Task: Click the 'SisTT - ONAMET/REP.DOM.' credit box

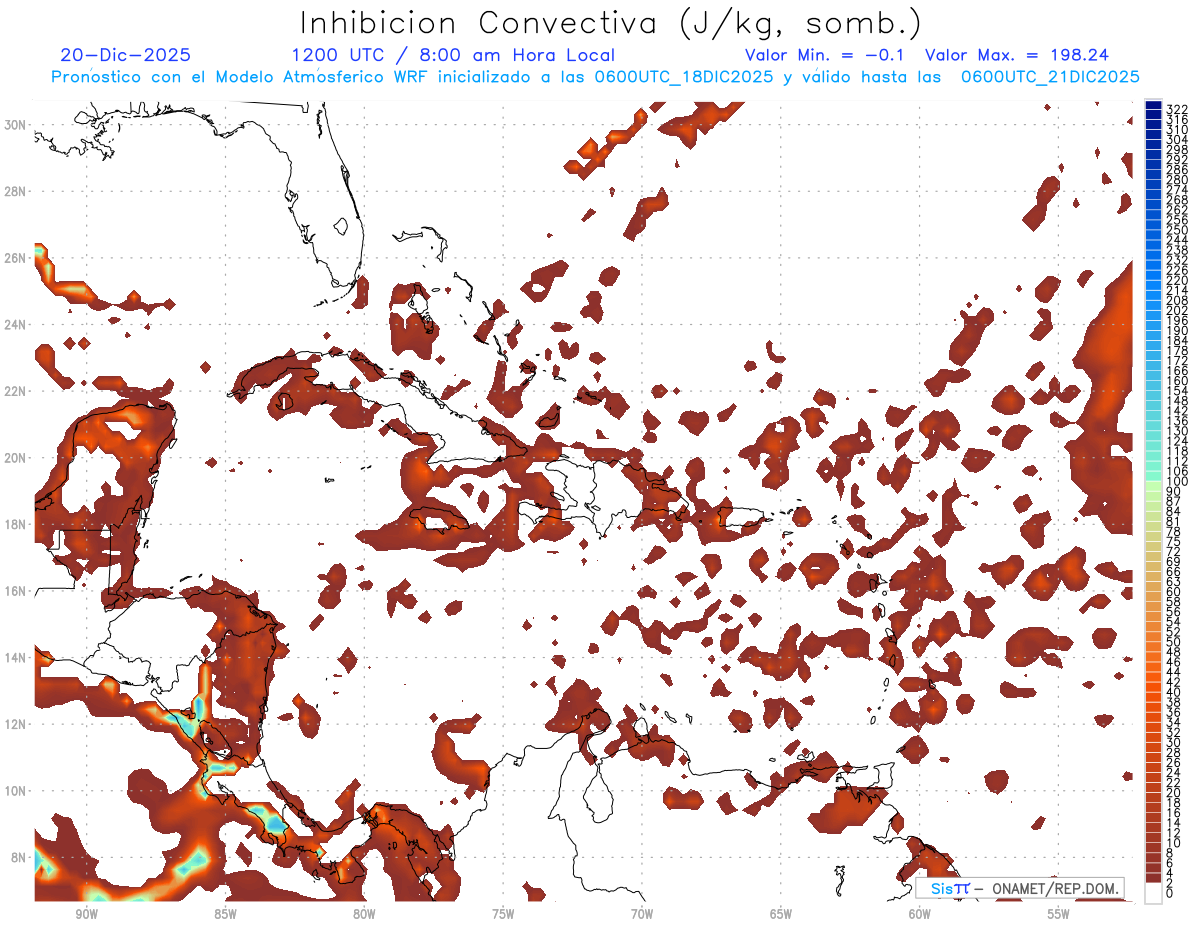Action: (x=1020, y=888)
